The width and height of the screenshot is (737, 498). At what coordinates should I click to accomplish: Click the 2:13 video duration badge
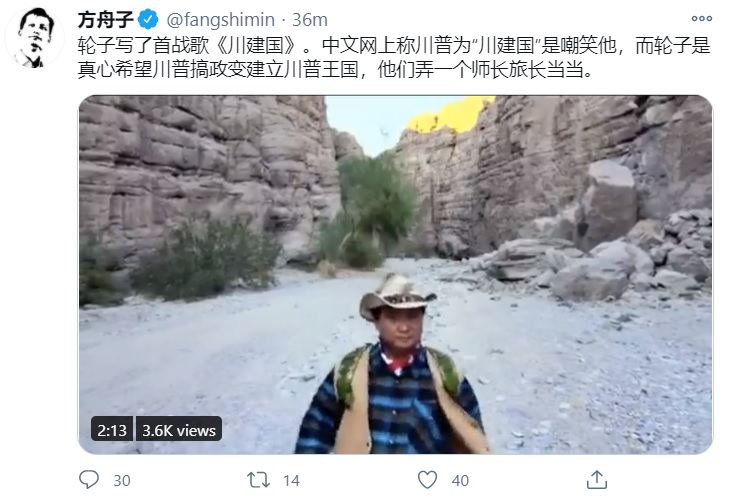tap(112, 430)
